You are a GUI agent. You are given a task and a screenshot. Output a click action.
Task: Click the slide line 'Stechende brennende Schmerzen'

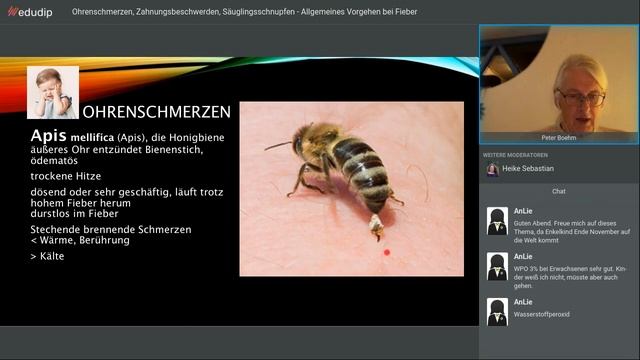click(111, 229)
